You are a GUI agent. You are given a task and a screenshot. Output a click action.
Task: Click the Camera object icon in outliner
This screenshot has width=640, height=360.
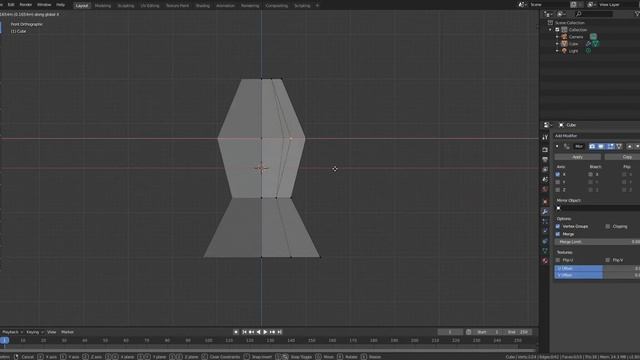(x=564, y=37)
